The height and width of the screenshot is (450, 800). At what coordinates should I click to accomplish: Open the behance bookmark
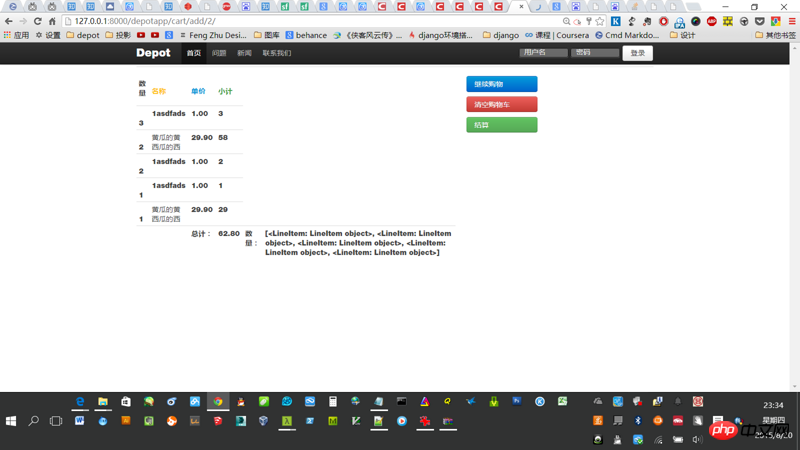coord(306,35)
